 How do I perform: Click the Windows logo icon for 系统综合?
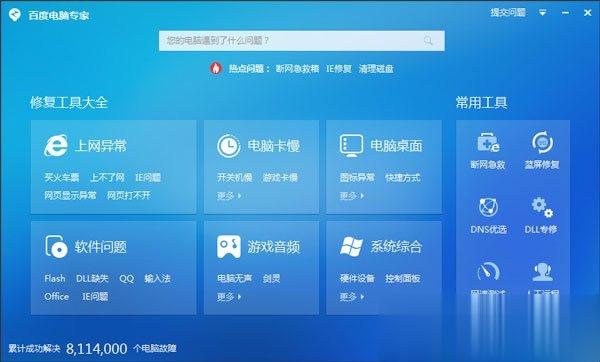[x=351, y=246]
